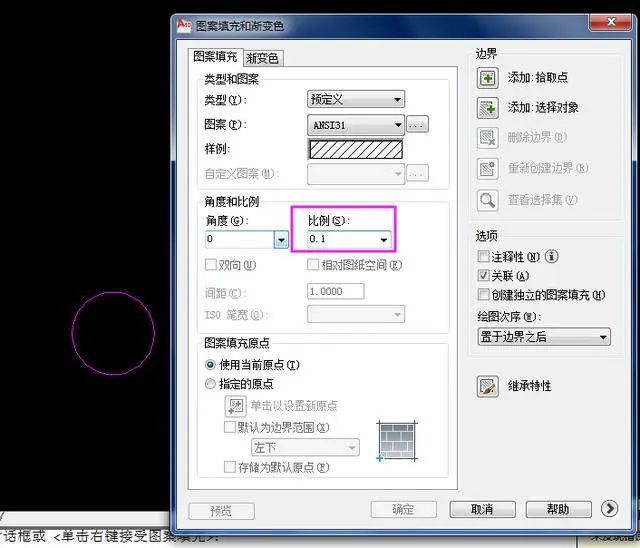Click the 查看选择集 label text

542,200
